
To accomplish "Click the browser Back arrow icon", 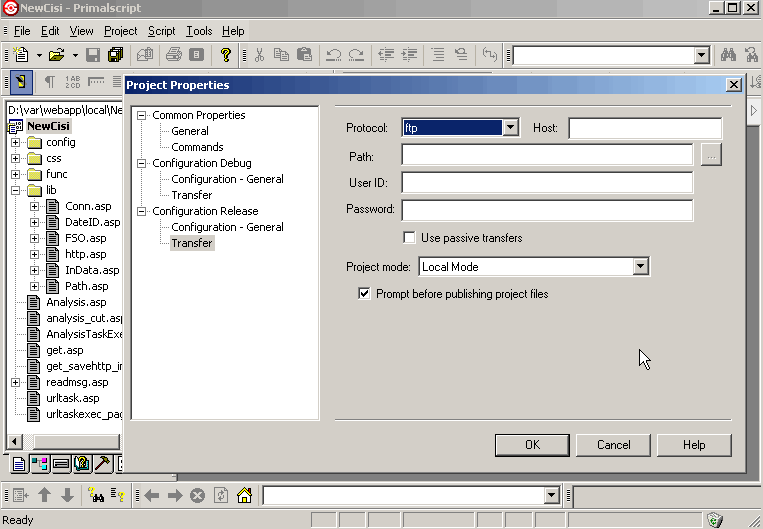I will tap(152, 495).
